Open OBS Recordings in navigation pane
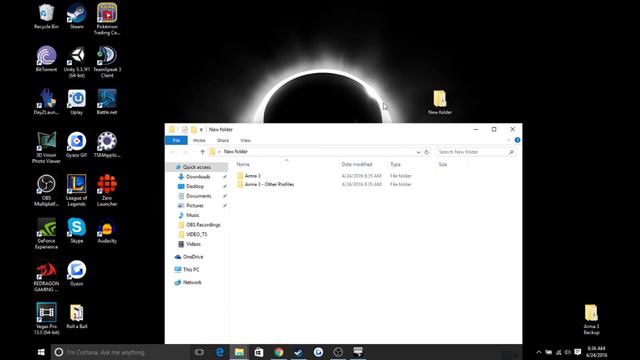Screen dimensions: 640x360 click(203, 225)
